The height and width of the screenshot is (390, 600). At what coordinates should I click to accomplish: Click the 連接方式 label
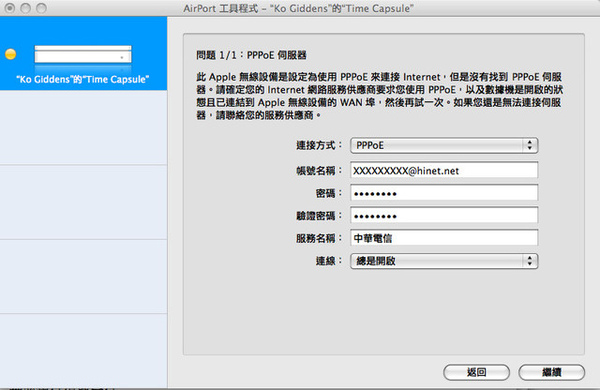coord(319,145)
